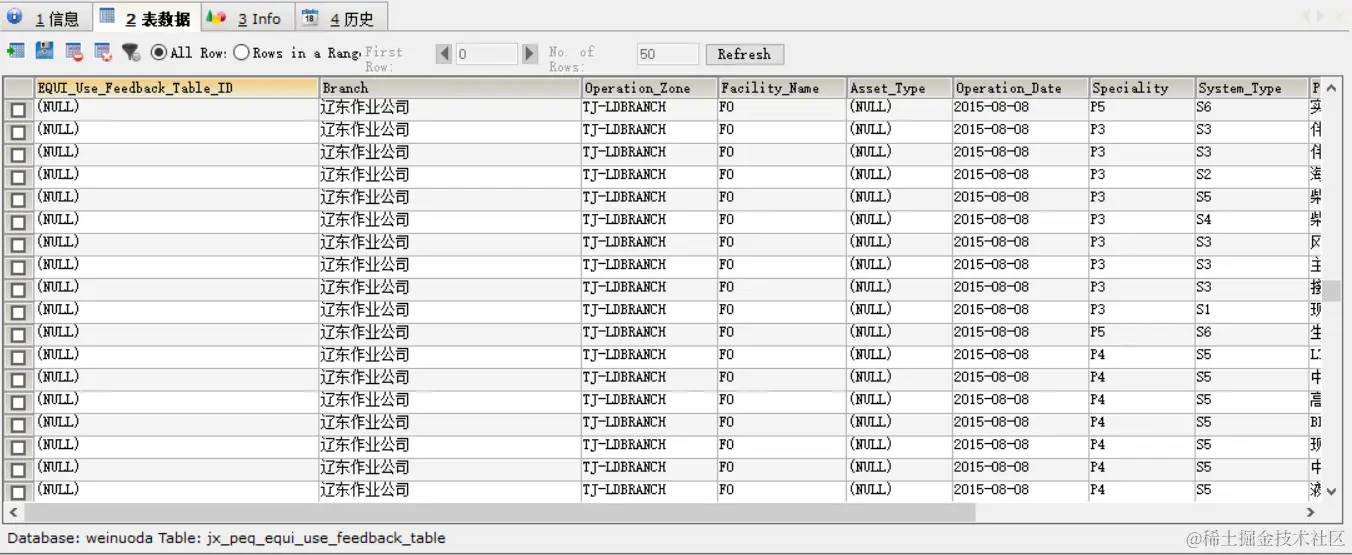Click the calendar icon on tab 4
Screen dimensions: 1352x555
coord(310,17)
